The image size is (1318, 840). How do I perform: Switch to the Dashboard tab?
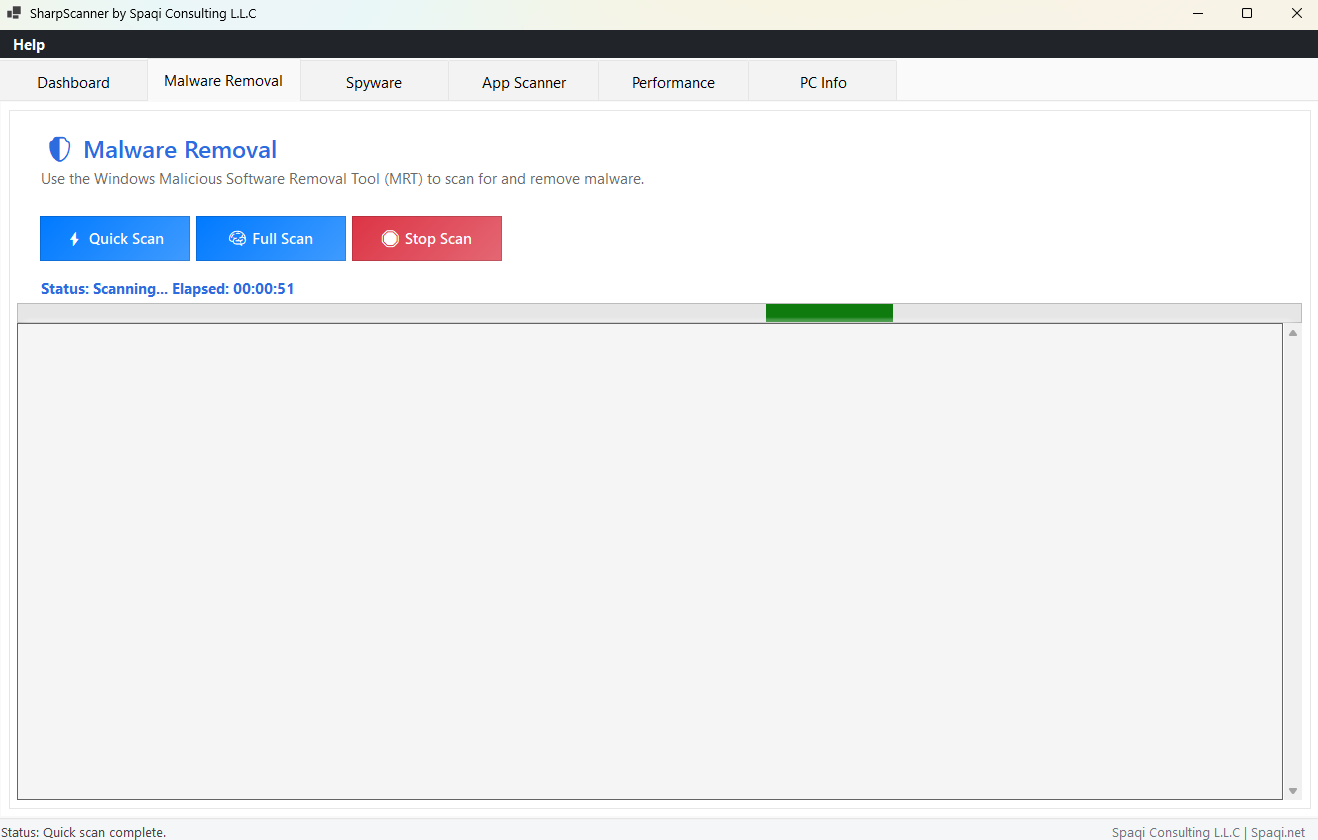tap(74, 83)
